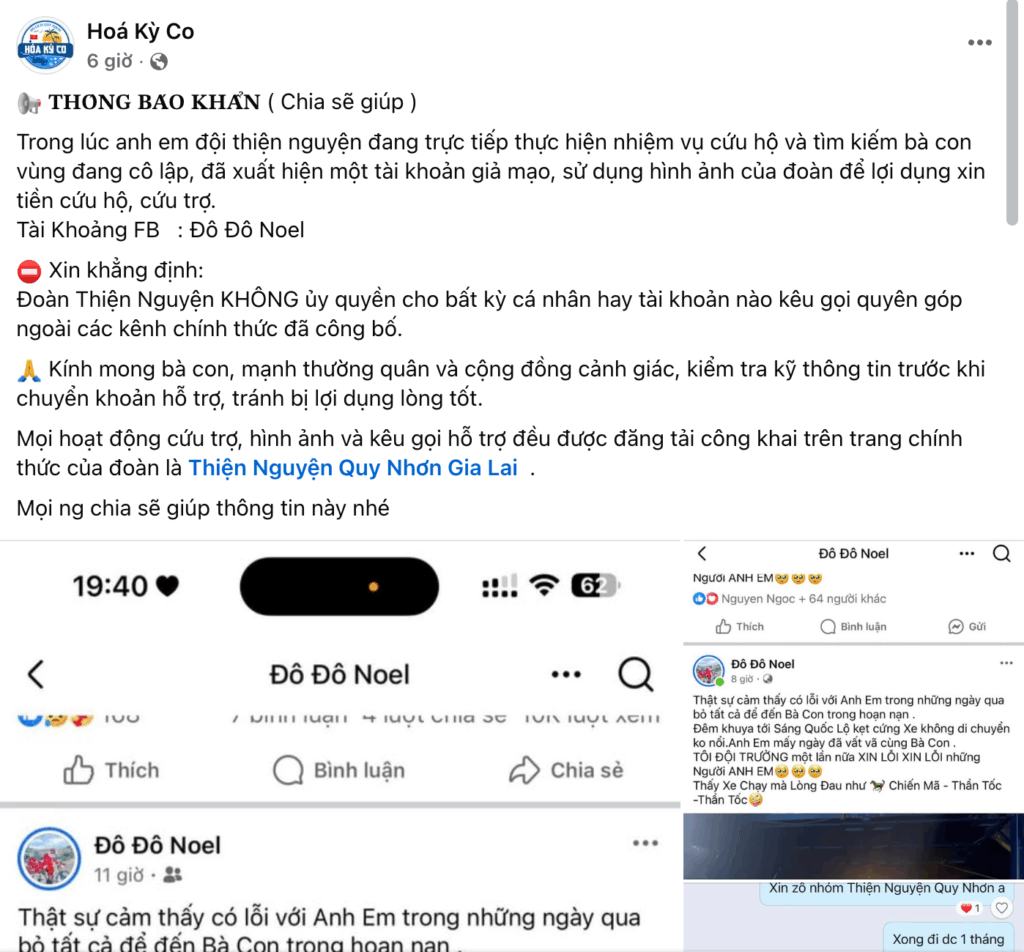Tap the Chia sẻ share button
This screenshot has width=1024, height=952.
pyautogui.click(x=566, y=770)
